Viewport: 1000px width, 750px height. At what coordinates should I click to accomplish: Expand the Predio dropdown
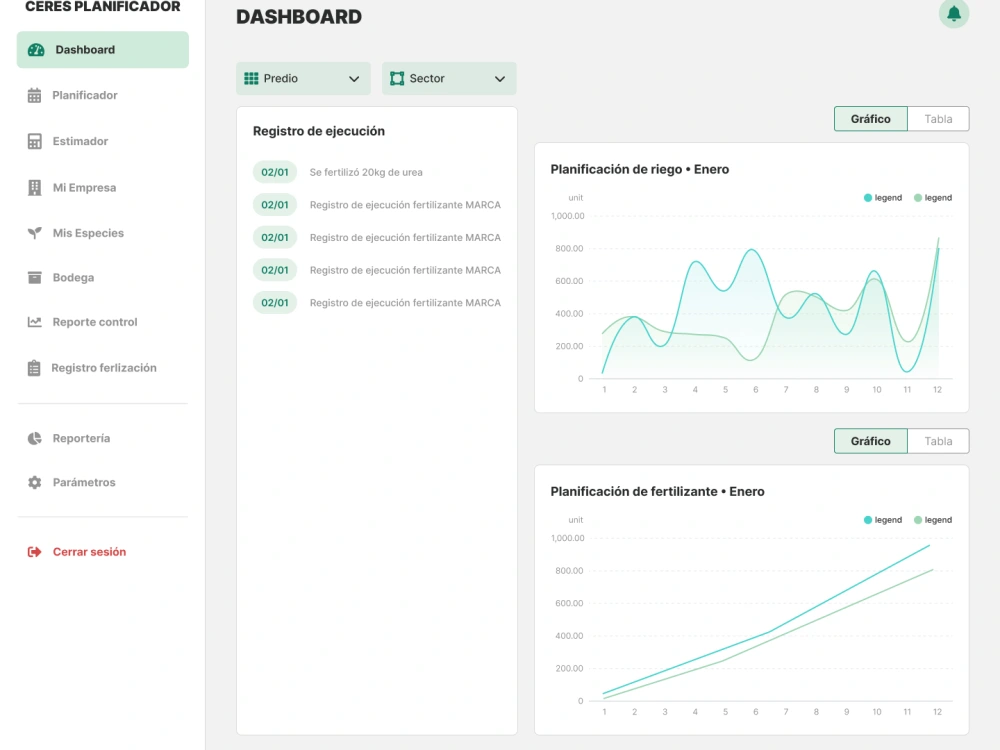point(303,77)
